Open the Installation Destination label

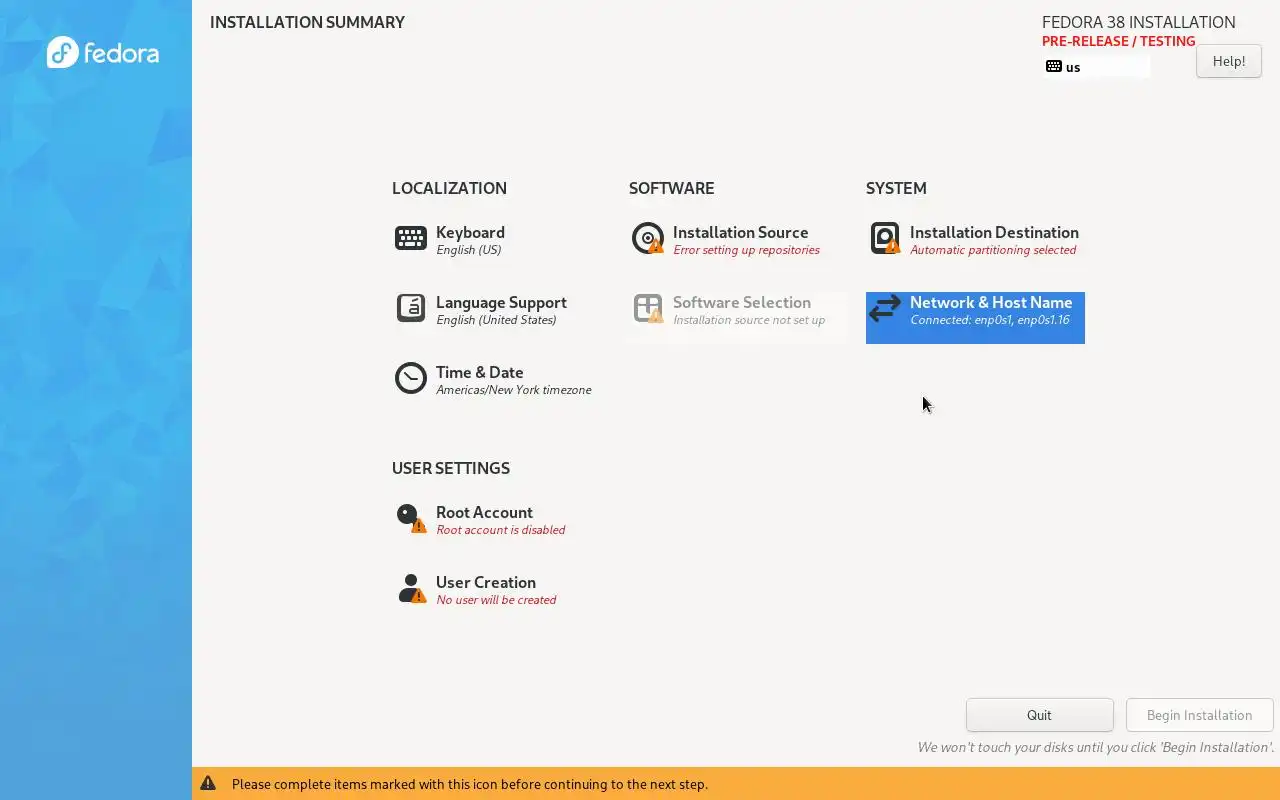click(994, 232)
